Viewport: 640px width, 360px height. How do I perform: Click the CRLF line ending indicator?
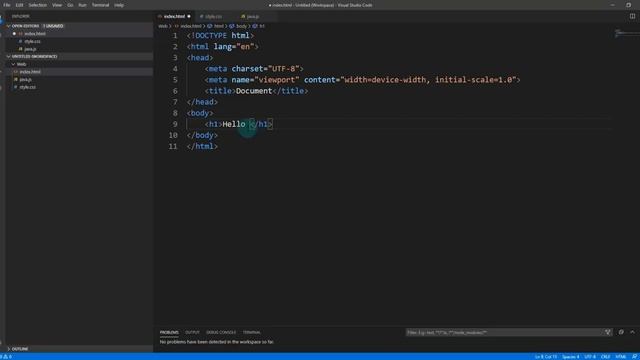pyautogui.click(x=605, y=357)
